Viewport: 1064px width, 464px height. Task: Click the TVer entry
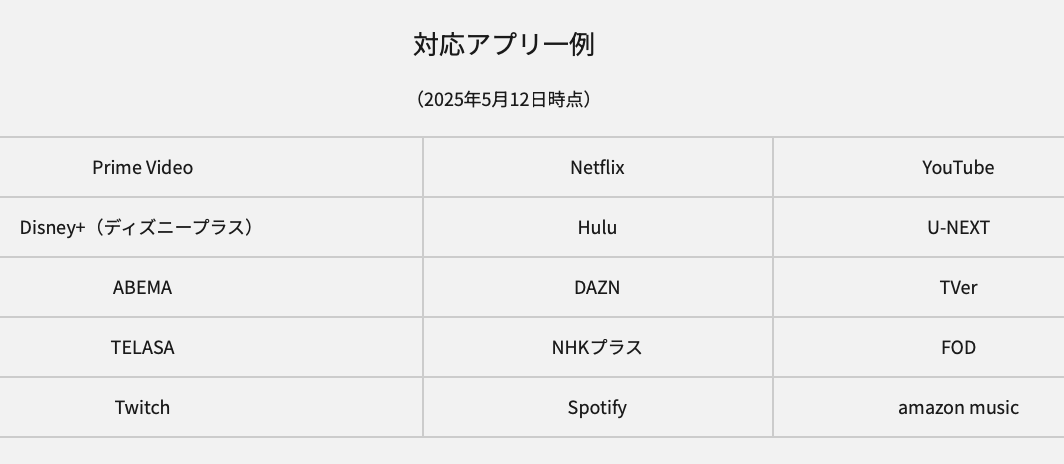click(x=958, y=288)
